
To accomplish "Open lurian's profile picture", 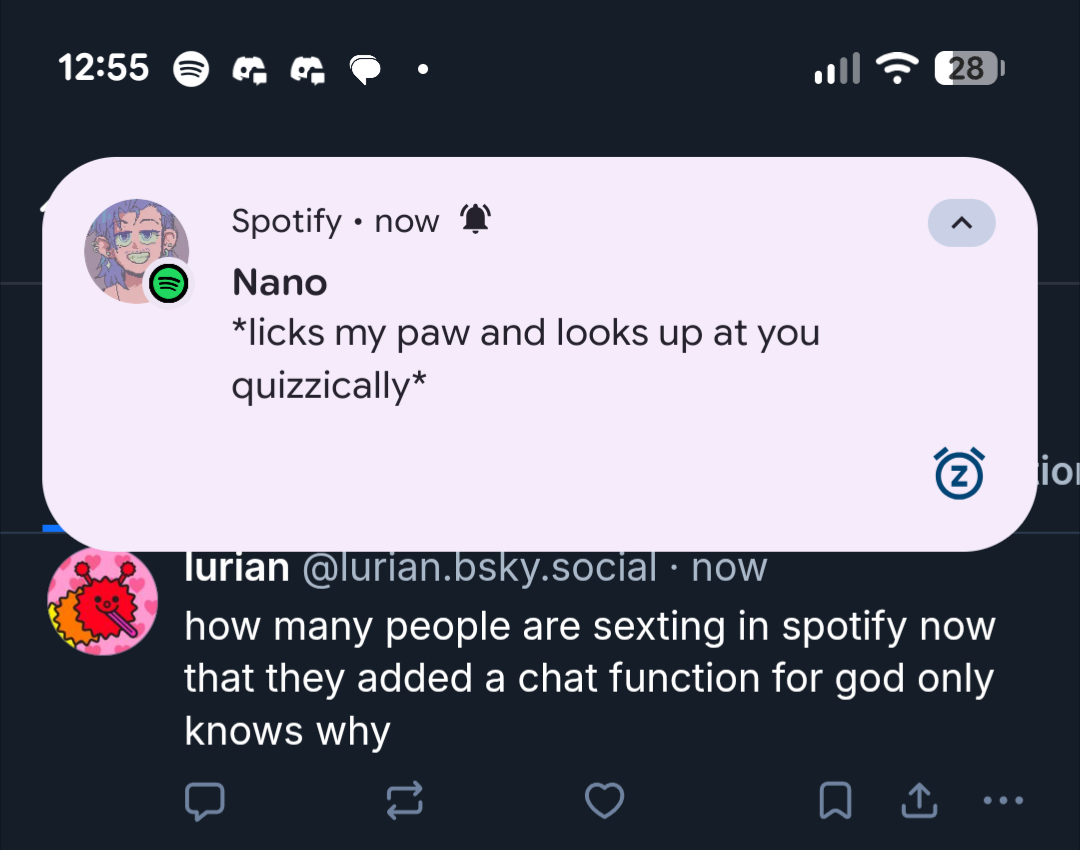I will (102, 602).
